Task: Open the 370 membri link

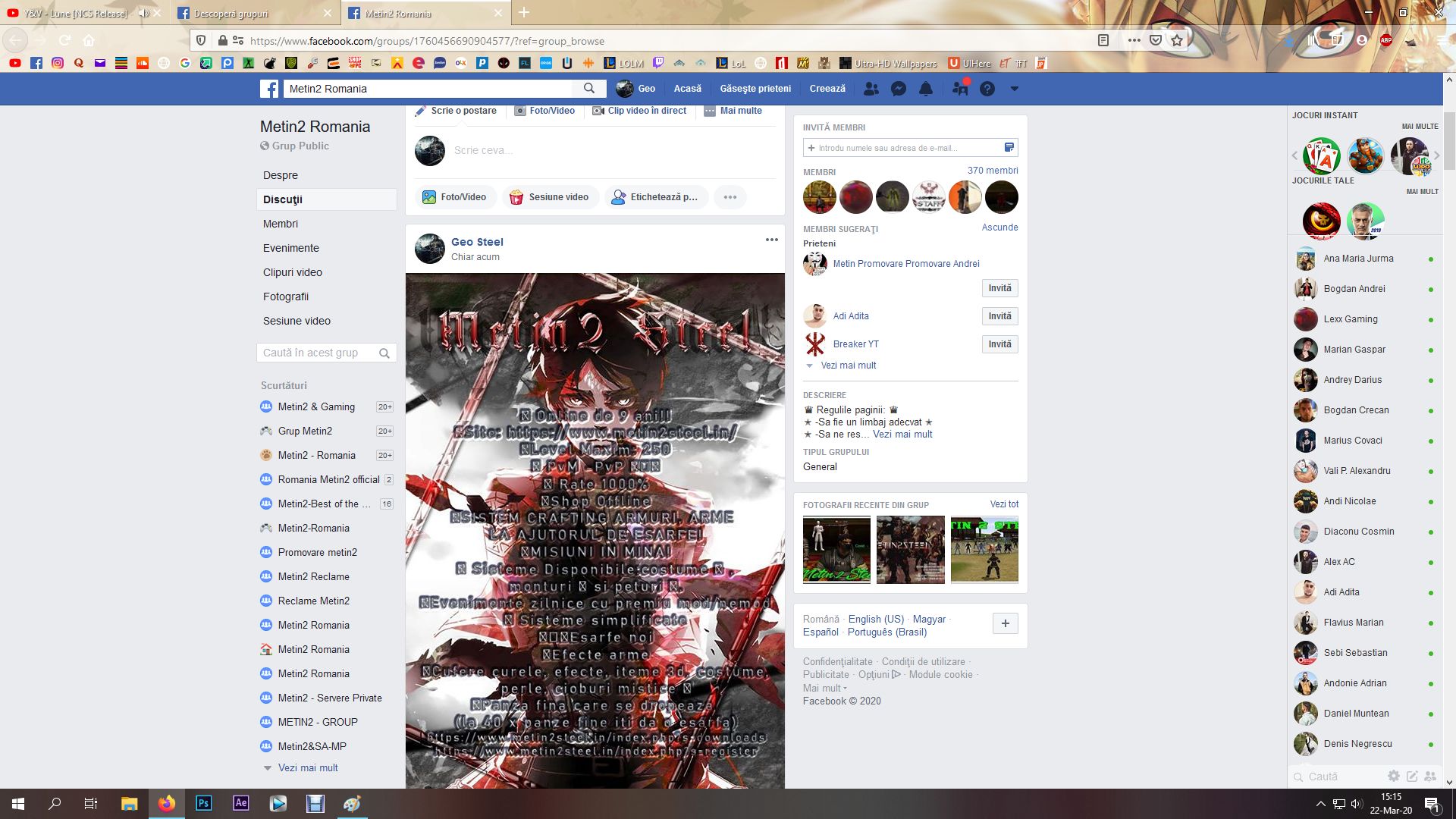Action: (x=992, y=171)
